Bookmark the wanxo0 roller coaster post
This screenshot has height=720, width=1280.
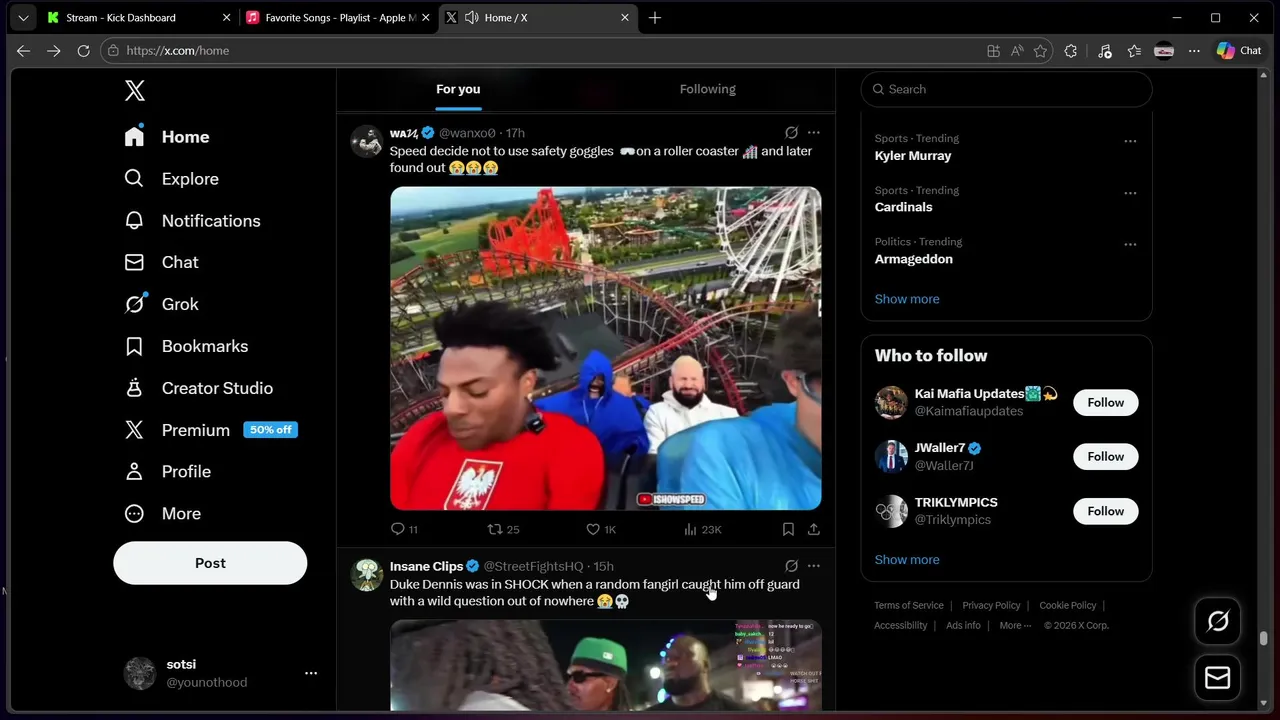(x=788, y=529)
